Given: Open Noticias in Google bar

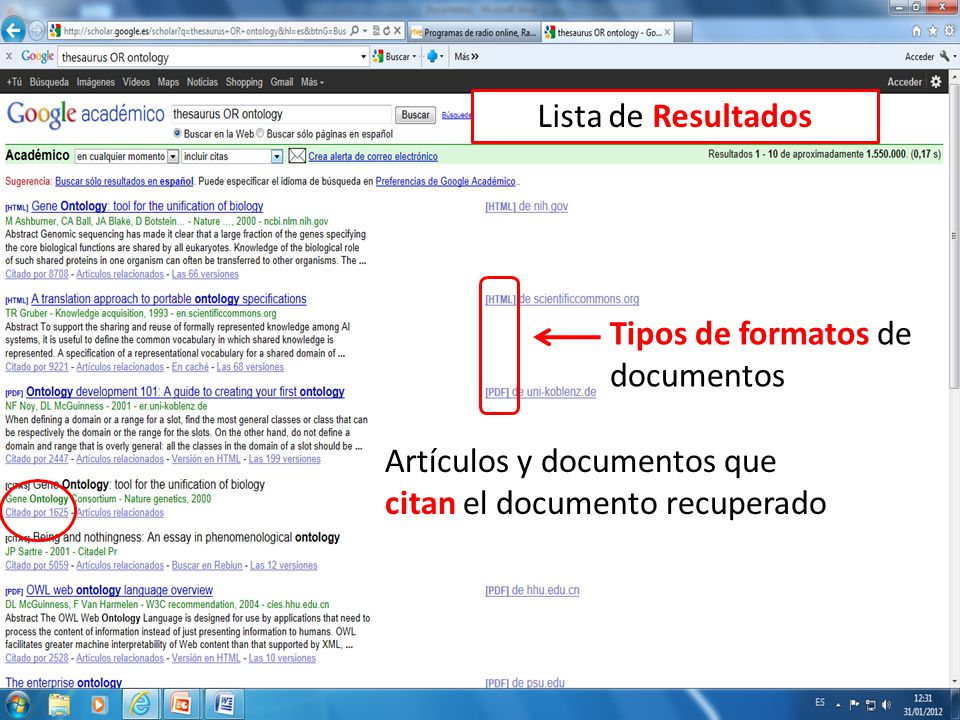Looking at the screenshot, I should point(202,81).
